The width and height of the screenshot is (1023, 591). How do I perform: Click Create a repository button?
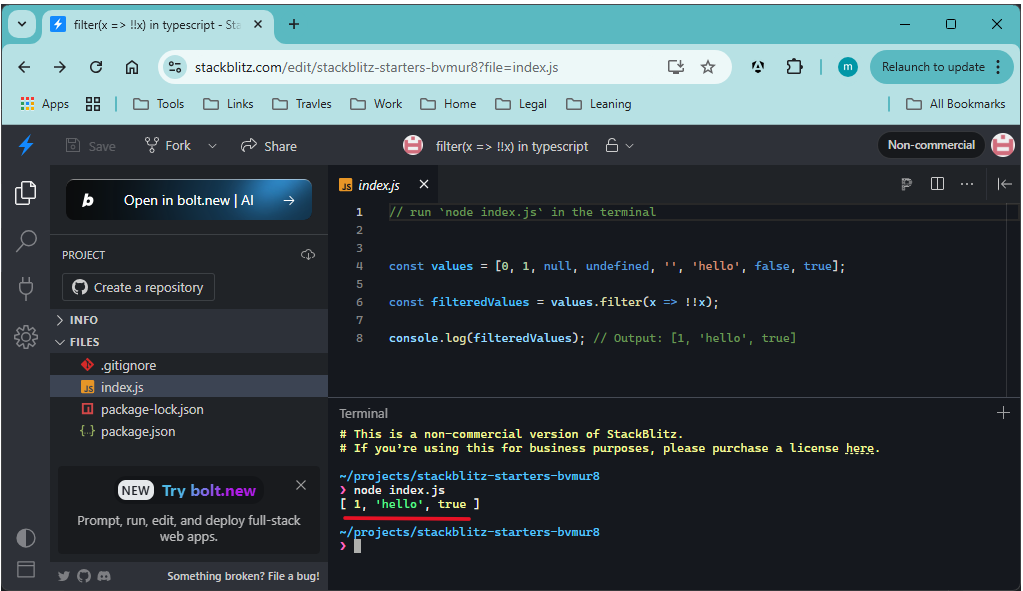click(x=138, y=288)
